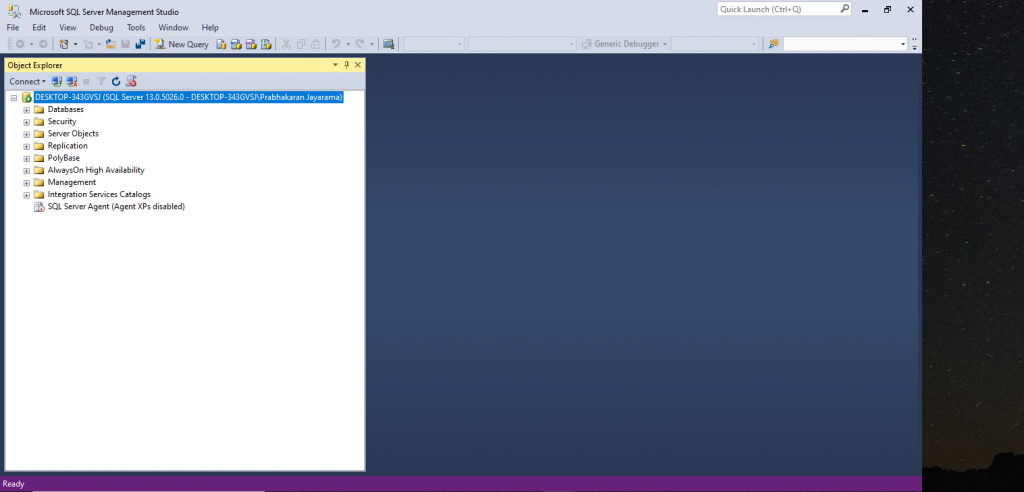Screen dimensions: 1024x492
Task: Click the grayed Save disk icon
Action: pos(125,44)
